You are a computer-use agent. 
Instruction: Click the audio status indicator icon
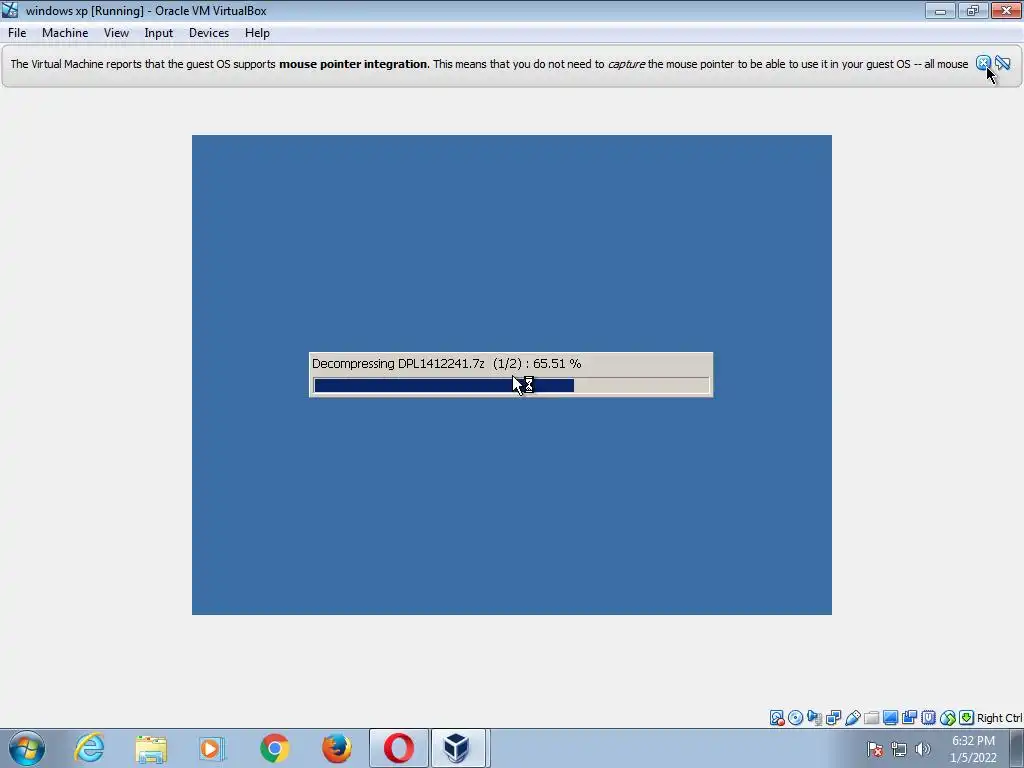pyautogui.click(x=814, y=718)
